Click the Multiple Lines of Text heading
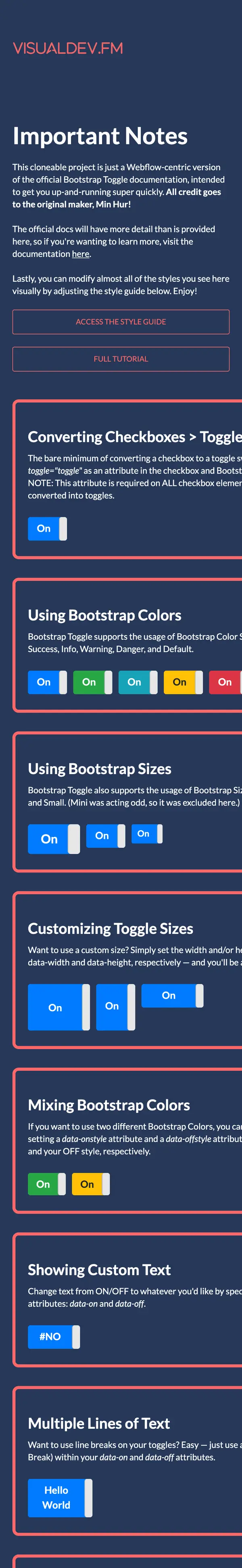Viewport: 242px width, 1568px height. click(99, 1423)
